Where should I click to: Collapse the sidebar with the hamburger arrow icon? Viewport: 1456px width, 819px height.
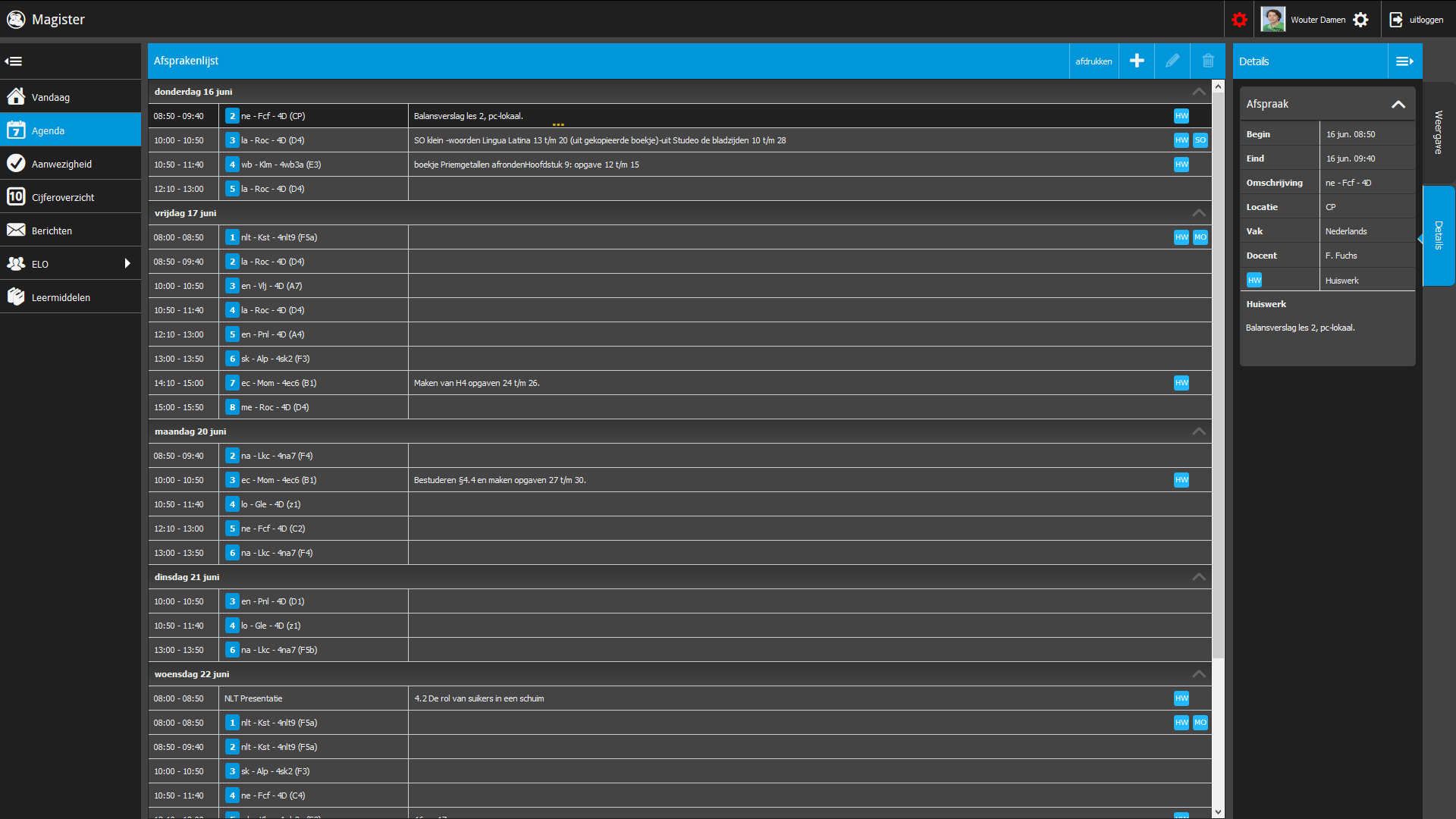click(x=14, y=61)
